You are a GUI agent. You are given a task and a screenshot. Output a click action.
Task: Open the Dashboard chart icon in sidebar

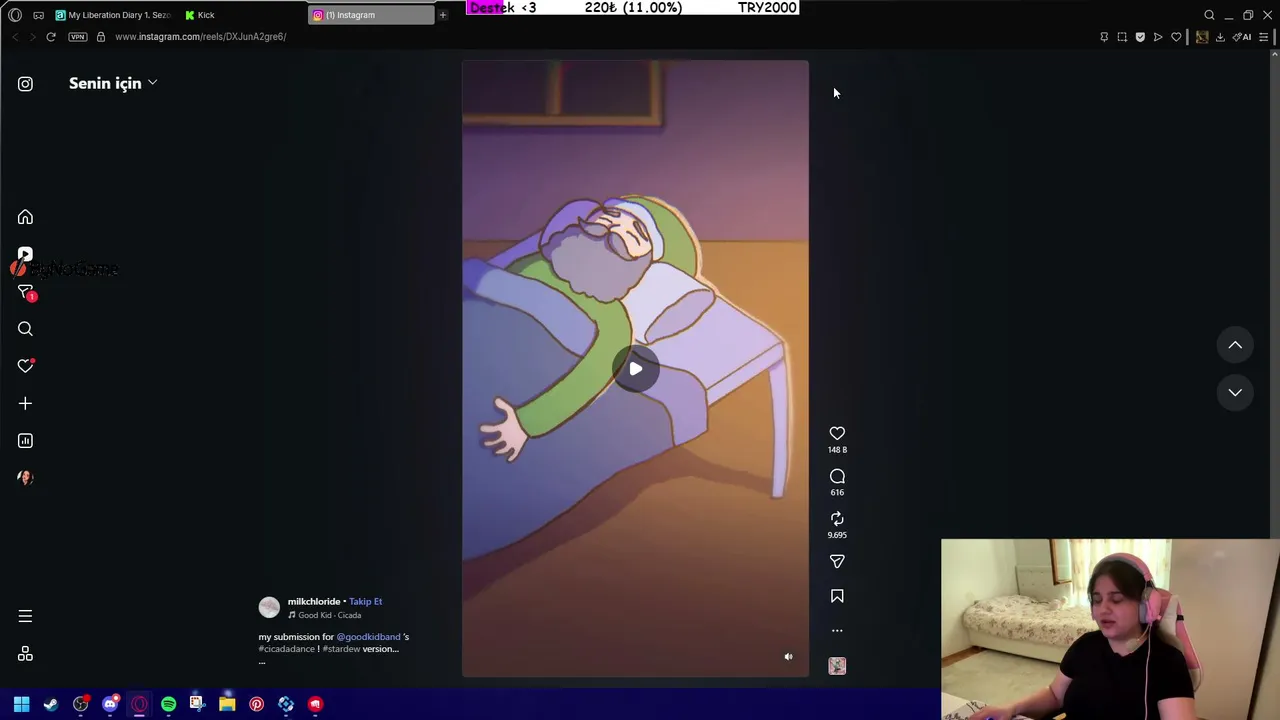pyautogui.click(x=25, y=440)
